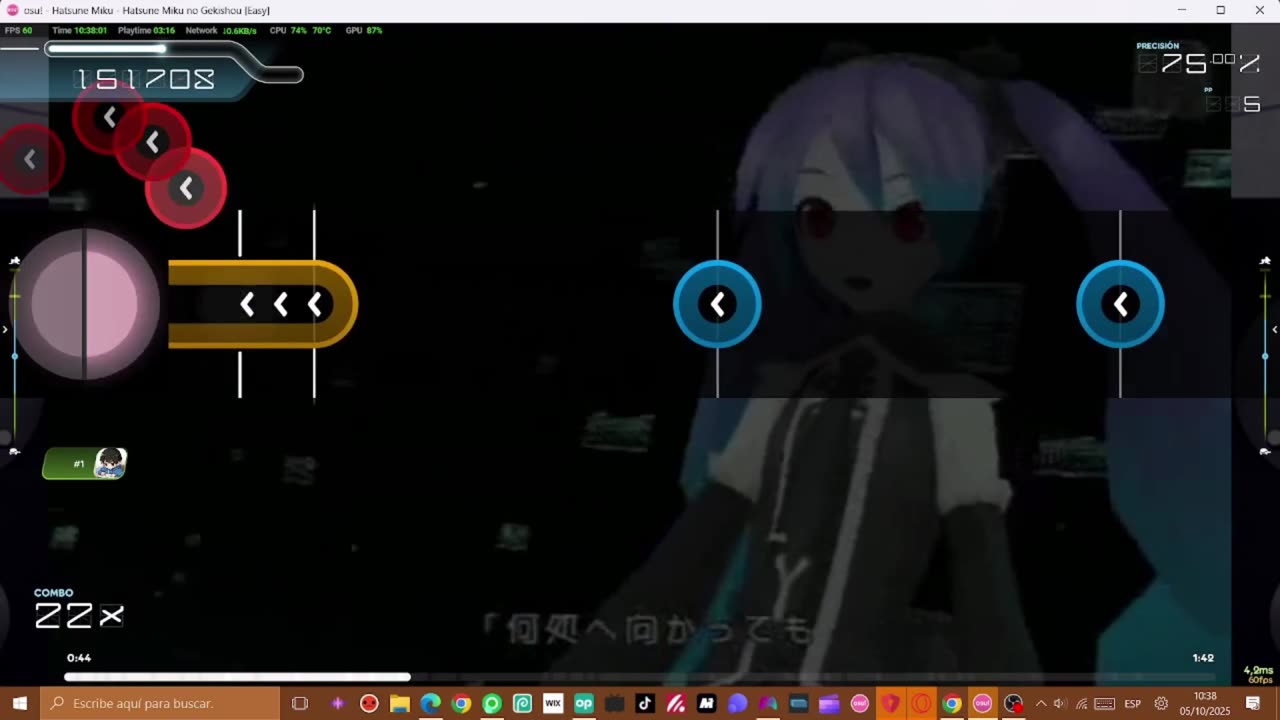This screenshot has height=720, width=1280.
Task: Open the Windows notification center
Action: coord(1253,703)
